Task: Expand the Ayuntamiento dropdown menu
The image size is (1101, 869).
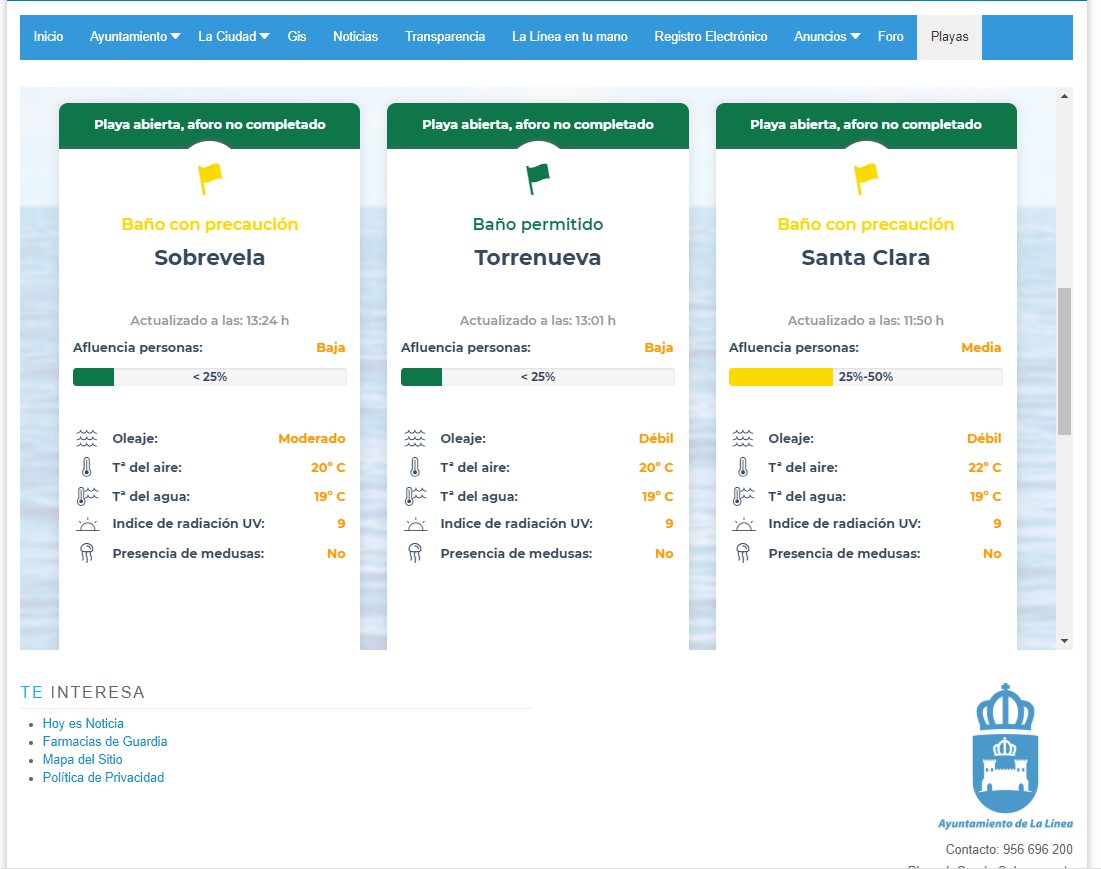Action: coord(135,37)
